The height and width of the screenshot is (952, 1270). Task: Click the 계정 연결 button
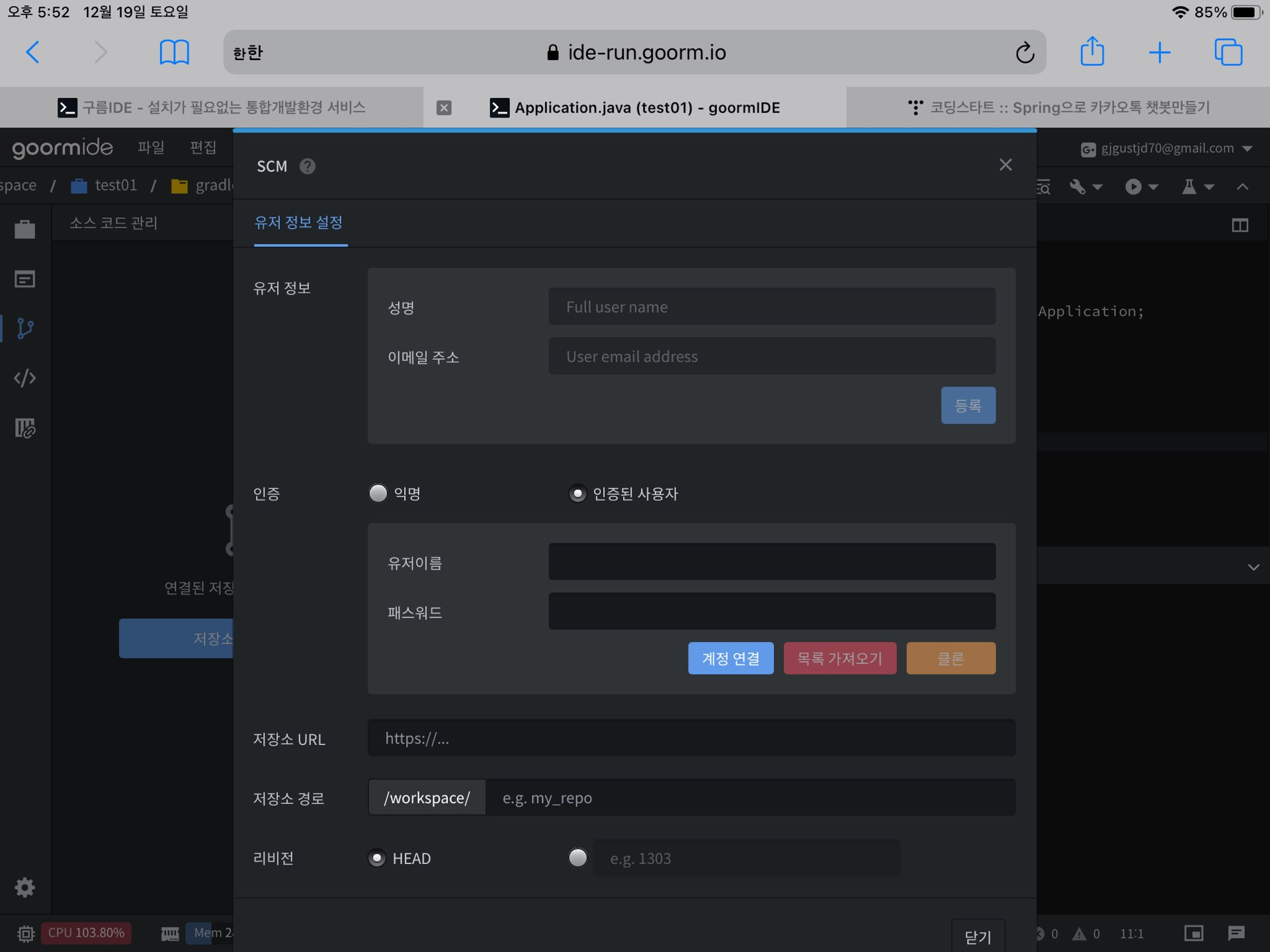pos(730,658)
